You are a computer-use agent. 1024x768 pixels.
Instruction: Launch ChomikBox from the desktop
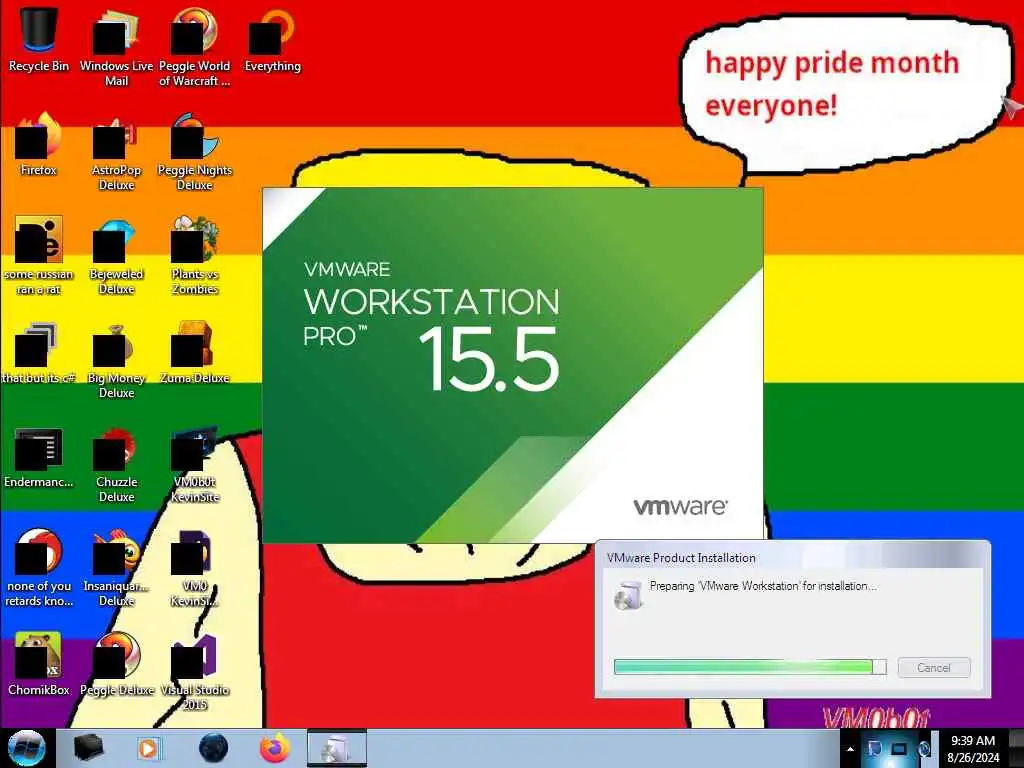[39, 663]
